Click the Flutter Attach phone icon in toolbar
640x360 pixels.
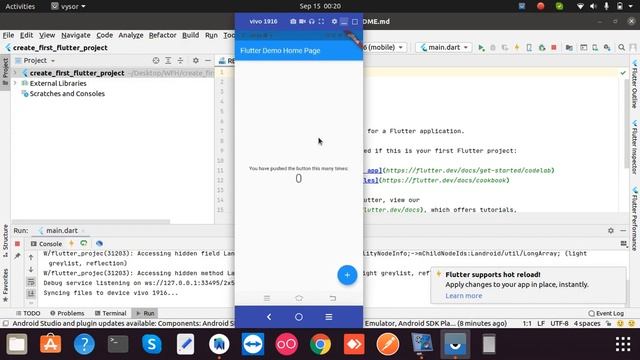click(x=529, y=48)
